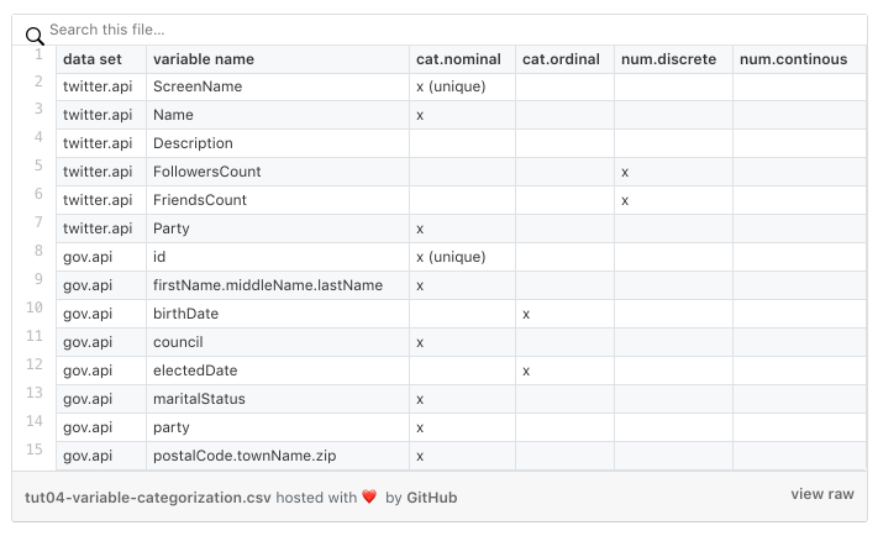Click line number 15 in the gutter
This screenshot has height=536, width=878.
pyautogui.click(x=35, y=450)
